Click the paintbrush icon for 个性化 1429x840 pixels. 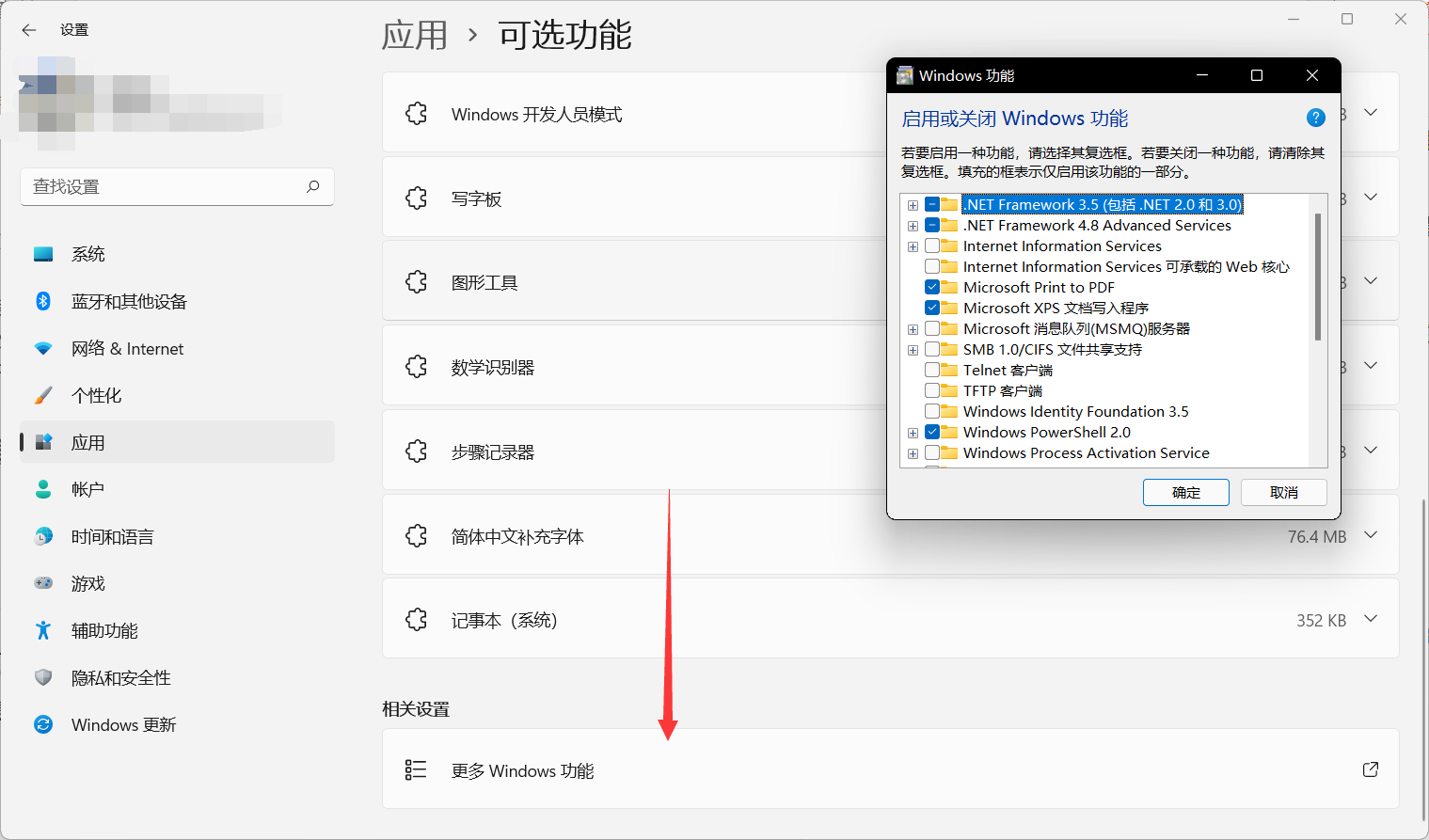(x=43, y=395)
